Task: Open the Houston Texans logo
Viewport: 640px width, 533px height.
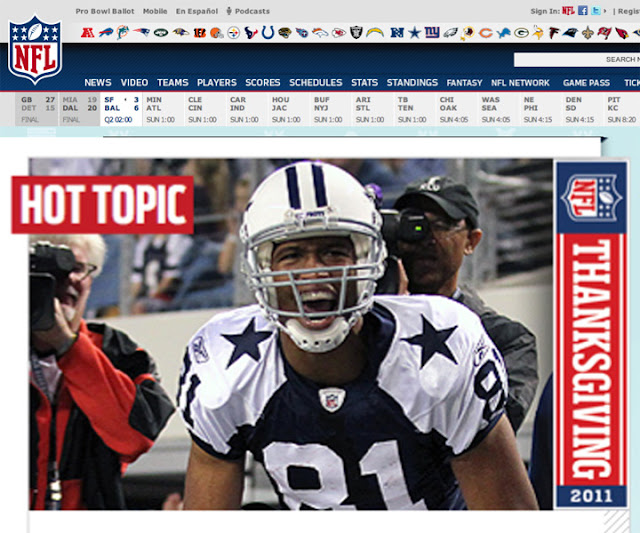Action: point(251,33)
